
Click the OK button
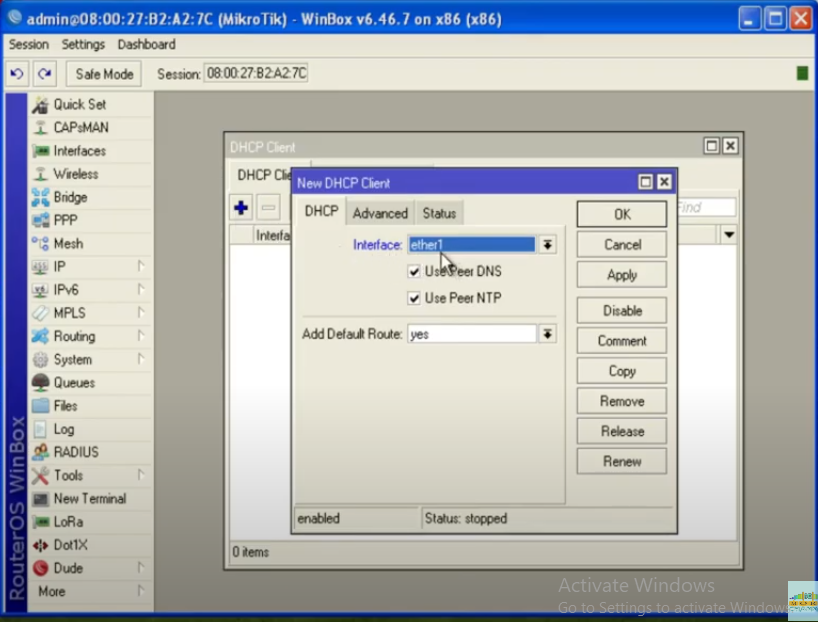pyautogui.click(x=621, y=214)
